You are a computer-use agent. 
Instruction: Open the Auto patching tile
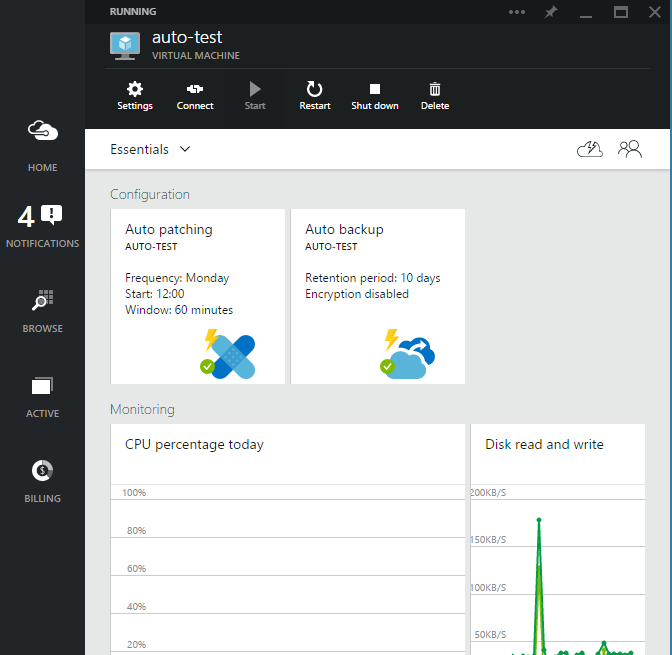click(198, 296)
